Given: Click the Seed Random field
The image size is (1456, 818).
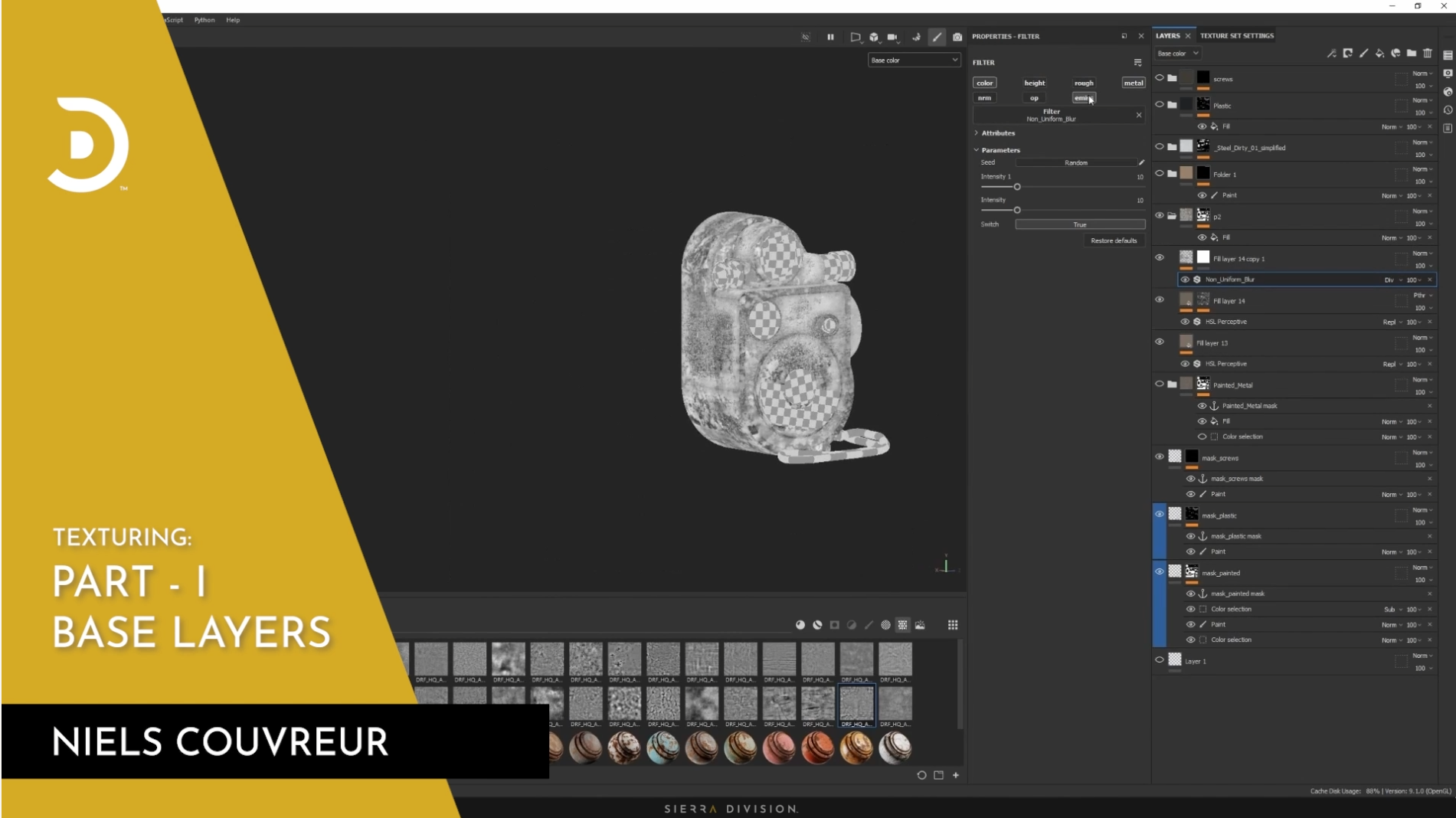Looking at the screenshot, I should tap(1075, 162).
